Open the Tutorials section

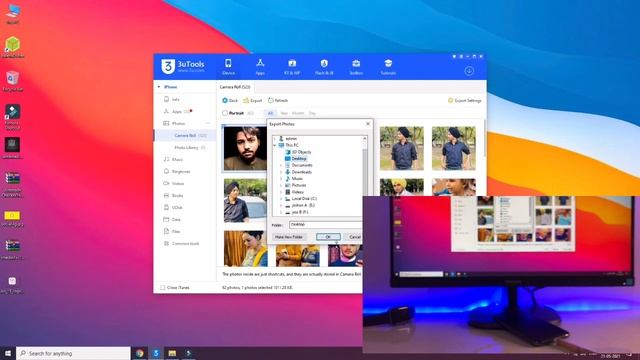pyautogui.click(x=388, y=67)
